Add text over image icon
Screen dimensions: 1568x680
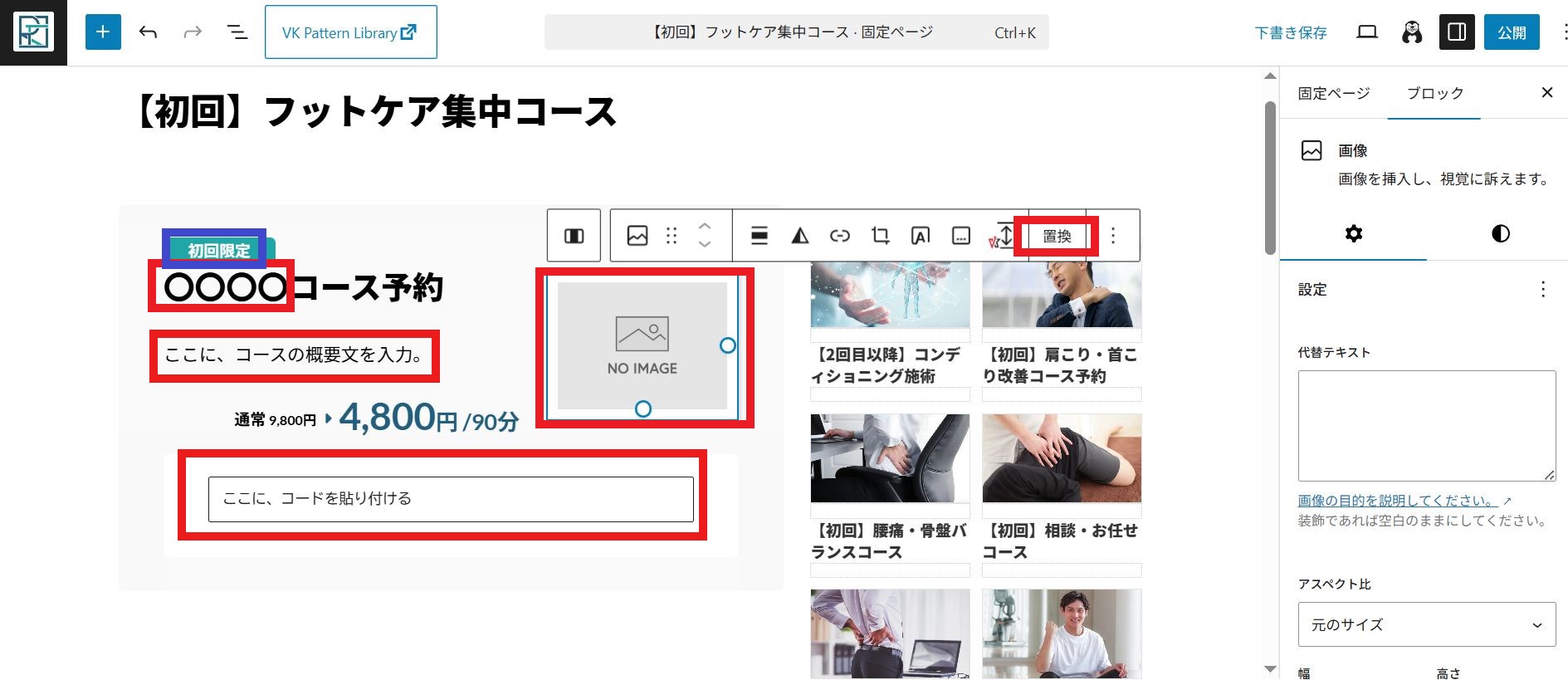pyautogui.click(x=920, y=236)
